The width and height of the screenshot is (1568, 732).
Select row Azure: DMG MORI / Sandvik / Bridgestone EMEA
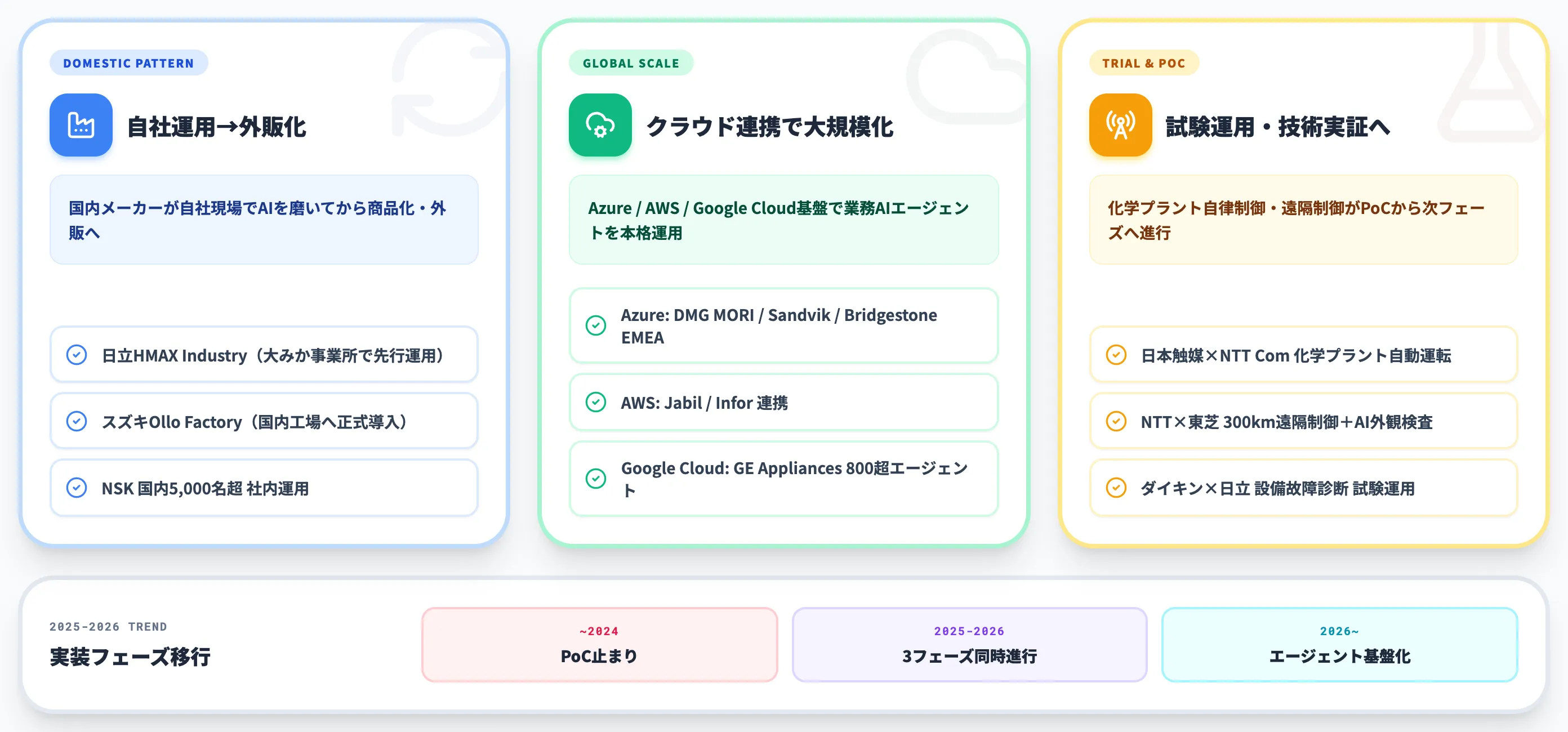pos(783,325)
